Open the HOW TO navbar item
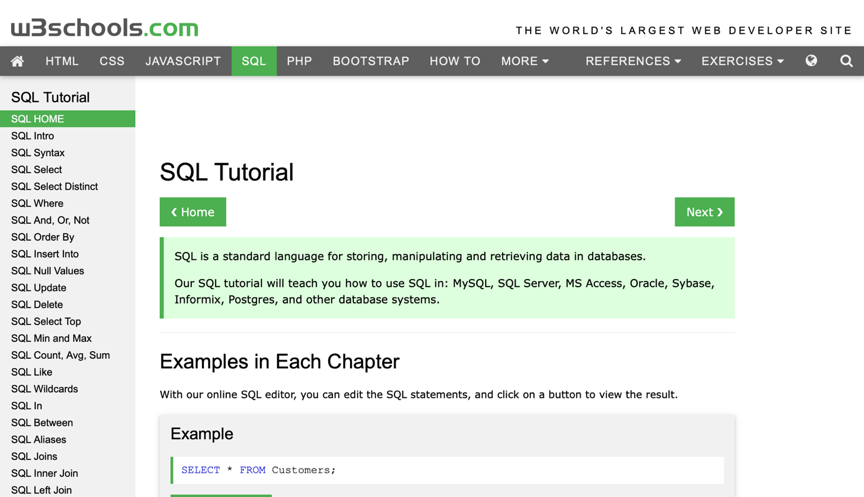864x497 pixels. [x=455, y=61]
